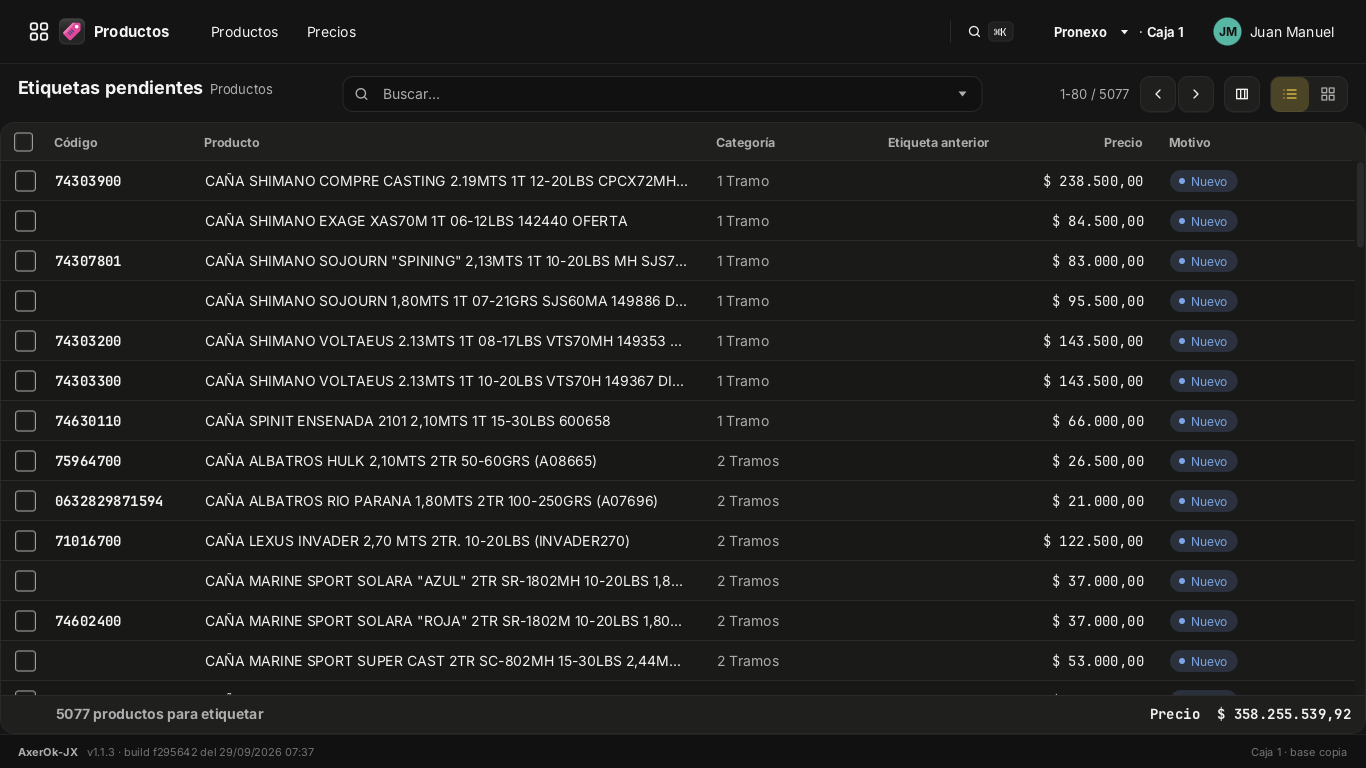
Task: Open product CAÑA LEXUS INVADER 2,70 MTS
Action: point(417,541)
